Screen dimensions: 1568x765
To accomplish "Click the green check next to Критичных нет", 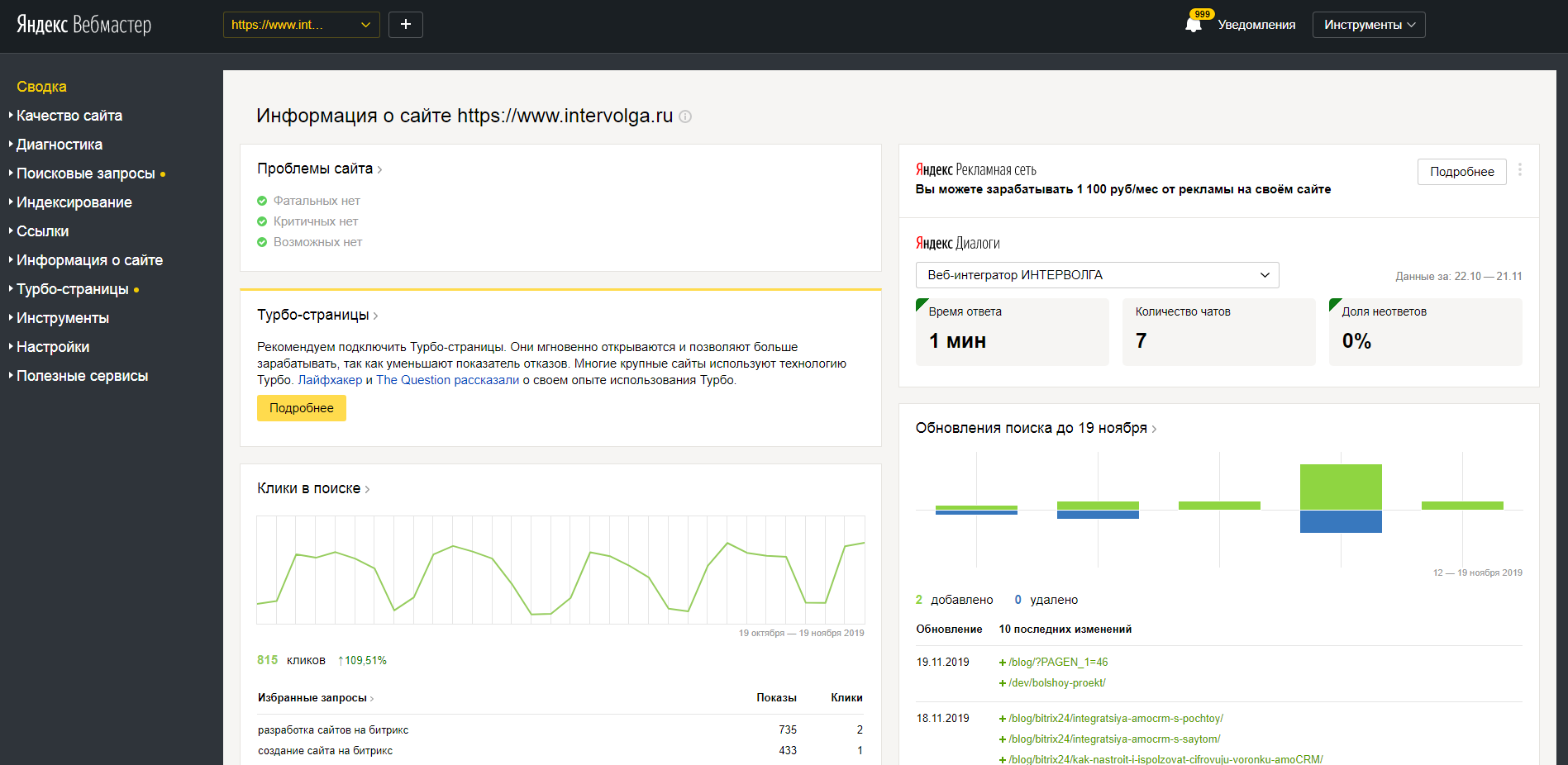I will click(x=262, y=221).
